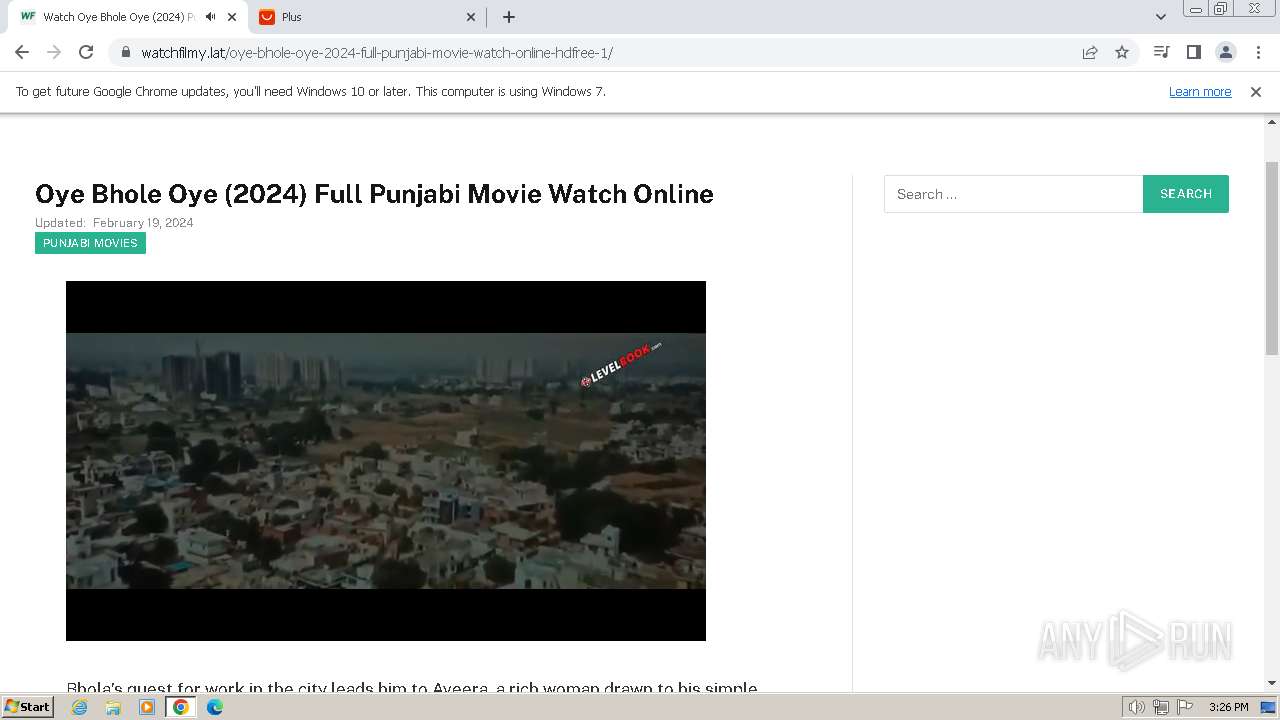Screen dimensions: 1280x720
Task: Launch Microsoft Edge from taskbar
Action: (215, 707)
